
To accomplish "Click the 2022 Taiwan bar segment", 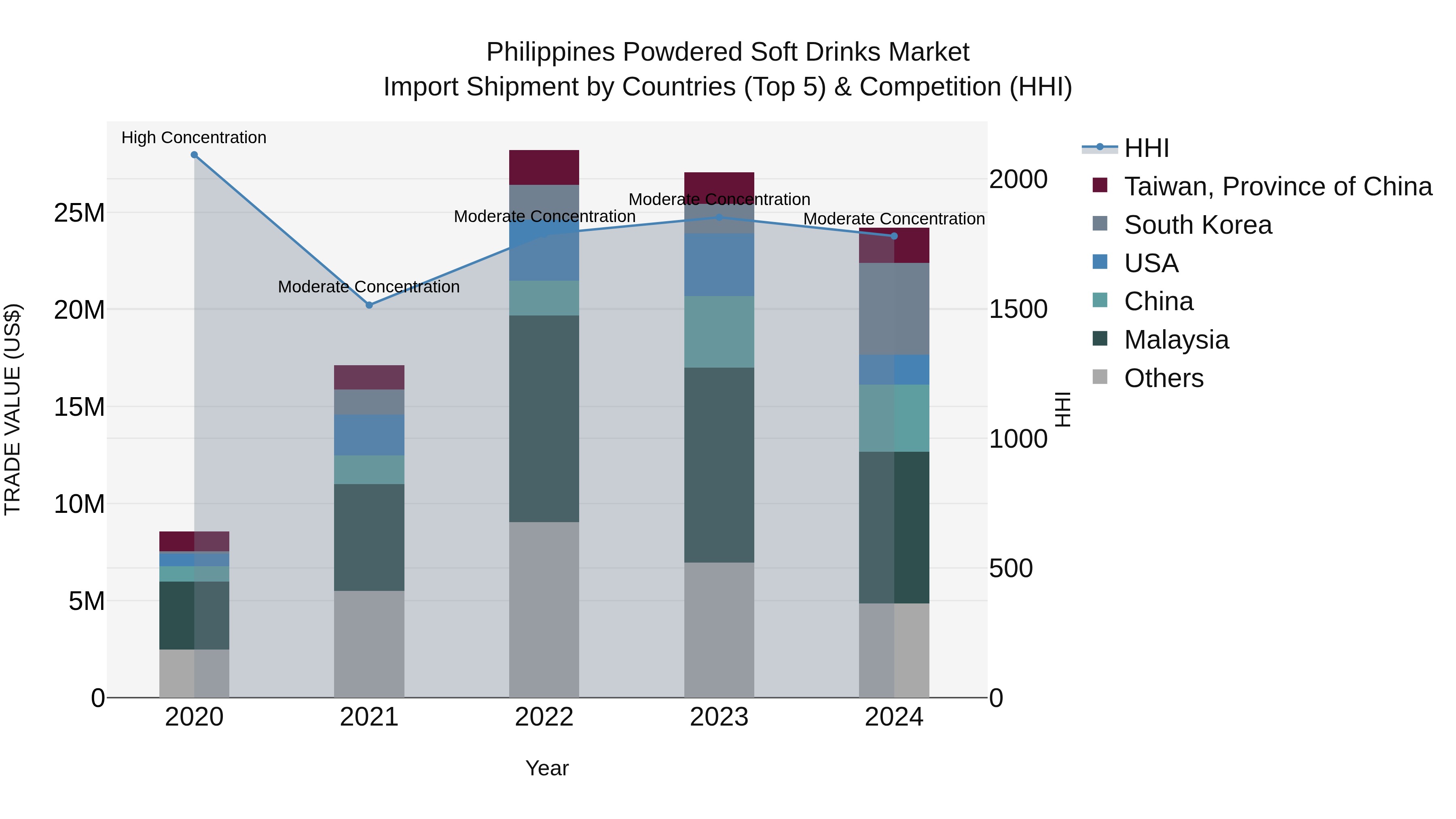I will coord(544,168).
